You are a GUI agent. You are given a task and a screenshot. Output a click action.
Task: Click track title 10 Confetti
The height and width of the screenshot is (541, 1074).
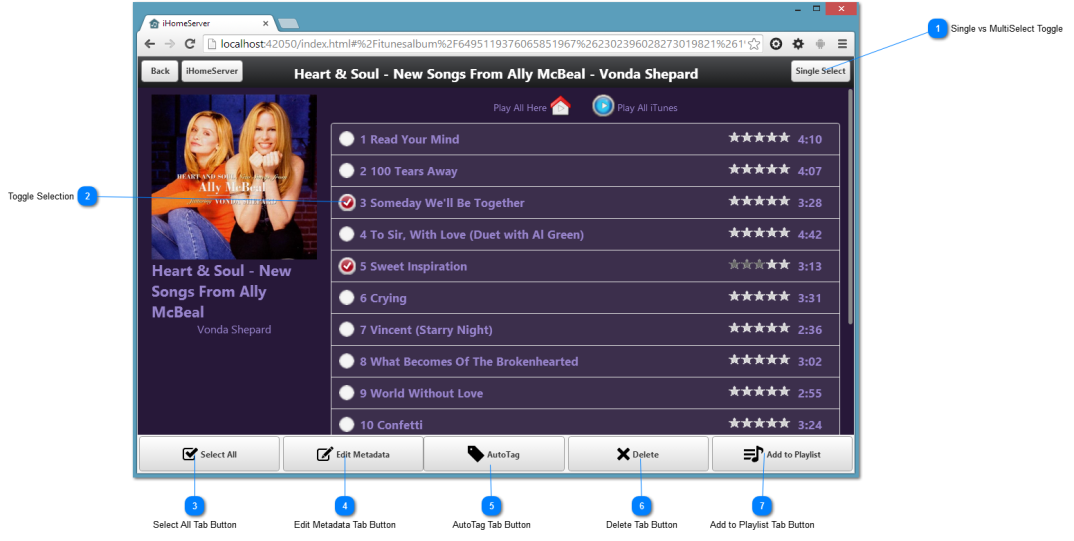pos(391,425)
